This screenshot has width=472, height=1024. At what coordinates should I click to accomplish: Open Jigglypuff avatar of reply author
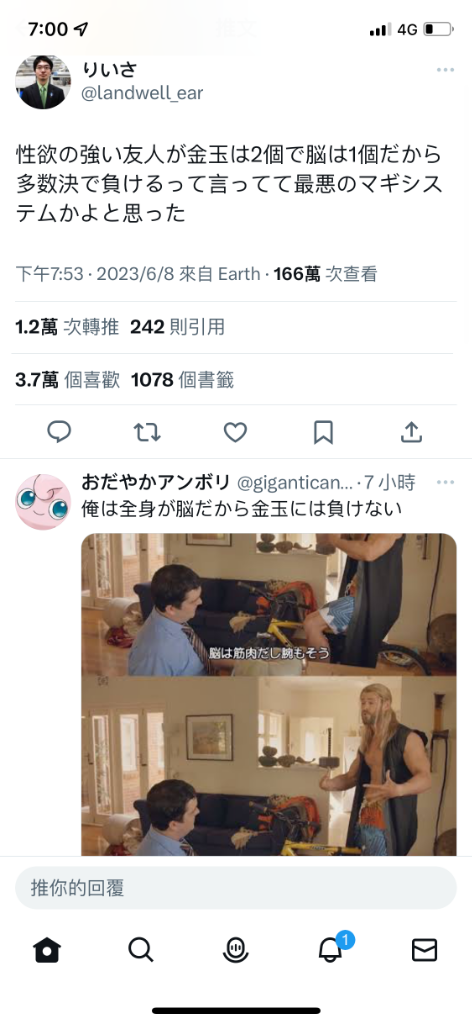pos(43,502)
